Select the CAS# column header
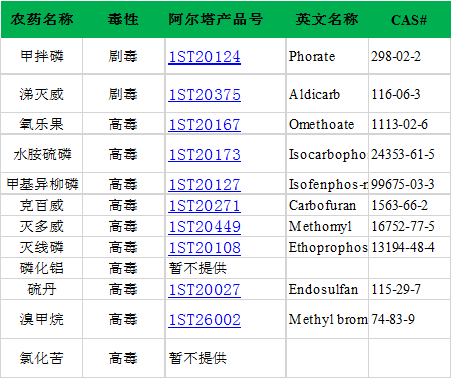 [409, 20]
